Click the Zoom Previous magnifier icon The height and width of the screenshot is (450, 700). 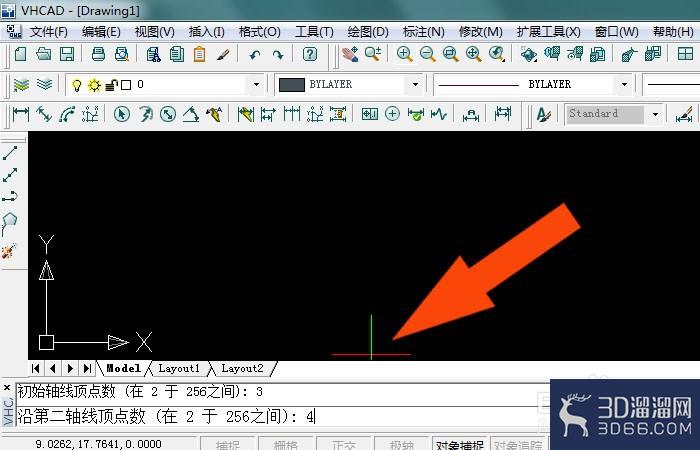[496, 54]
